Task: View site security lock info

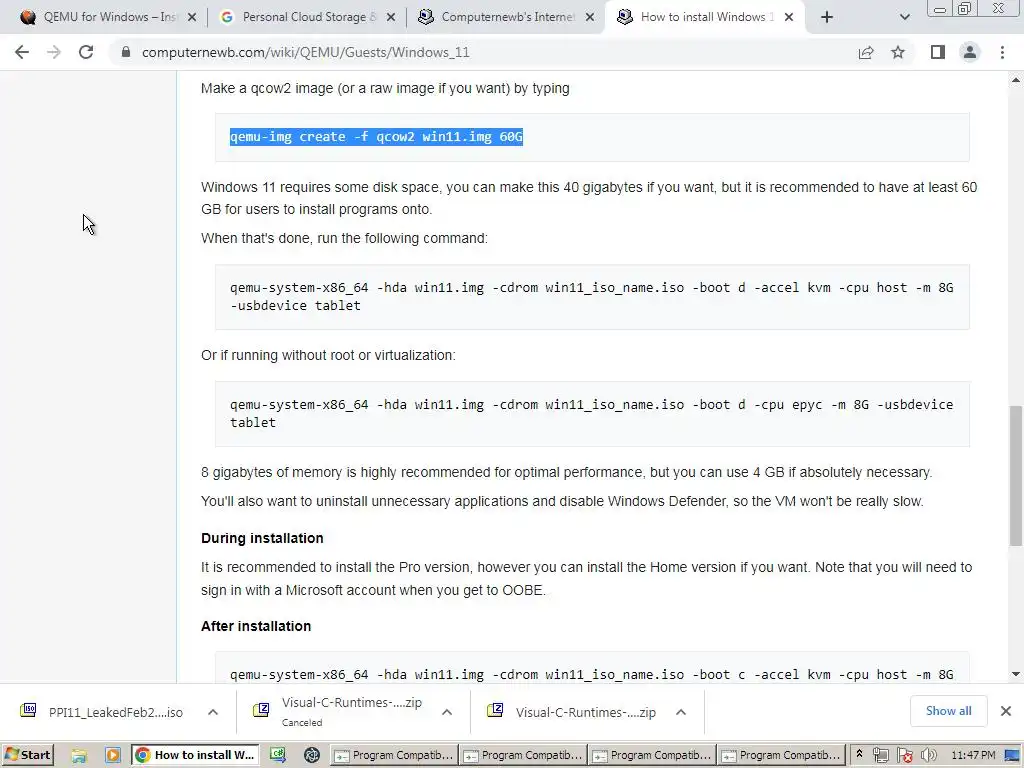Action: [125, 52]
